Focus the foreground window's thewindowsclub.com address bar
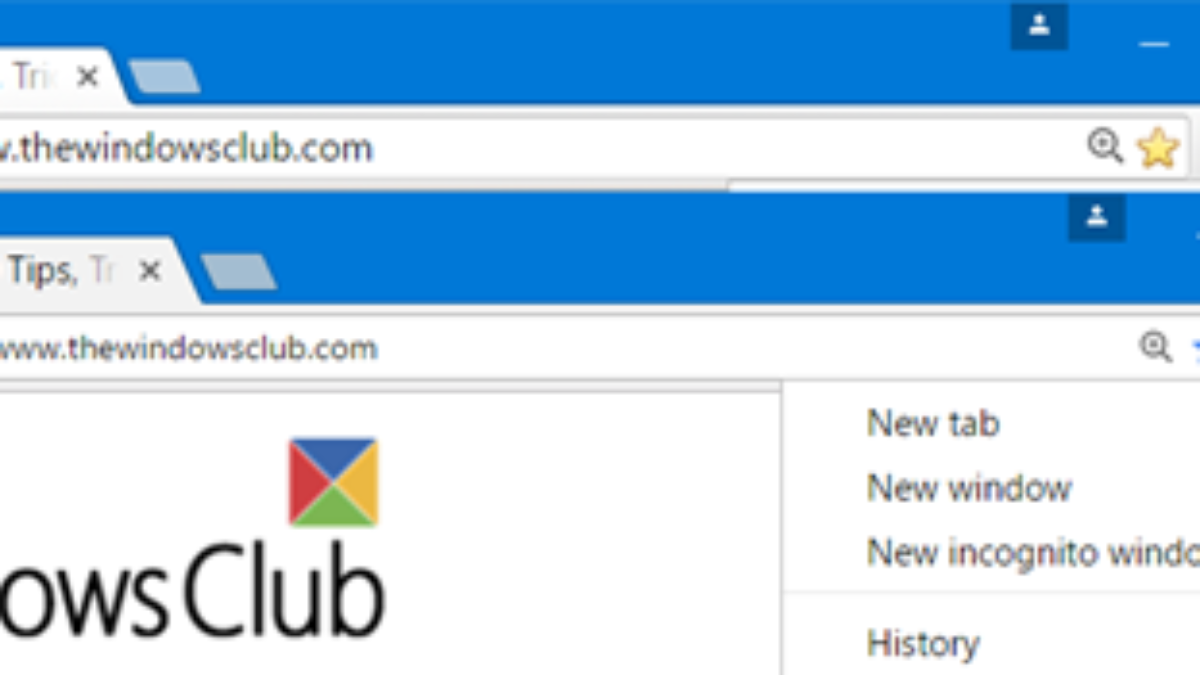The image size is (1200, 675). pyautogui.click(x=560, y=348)
